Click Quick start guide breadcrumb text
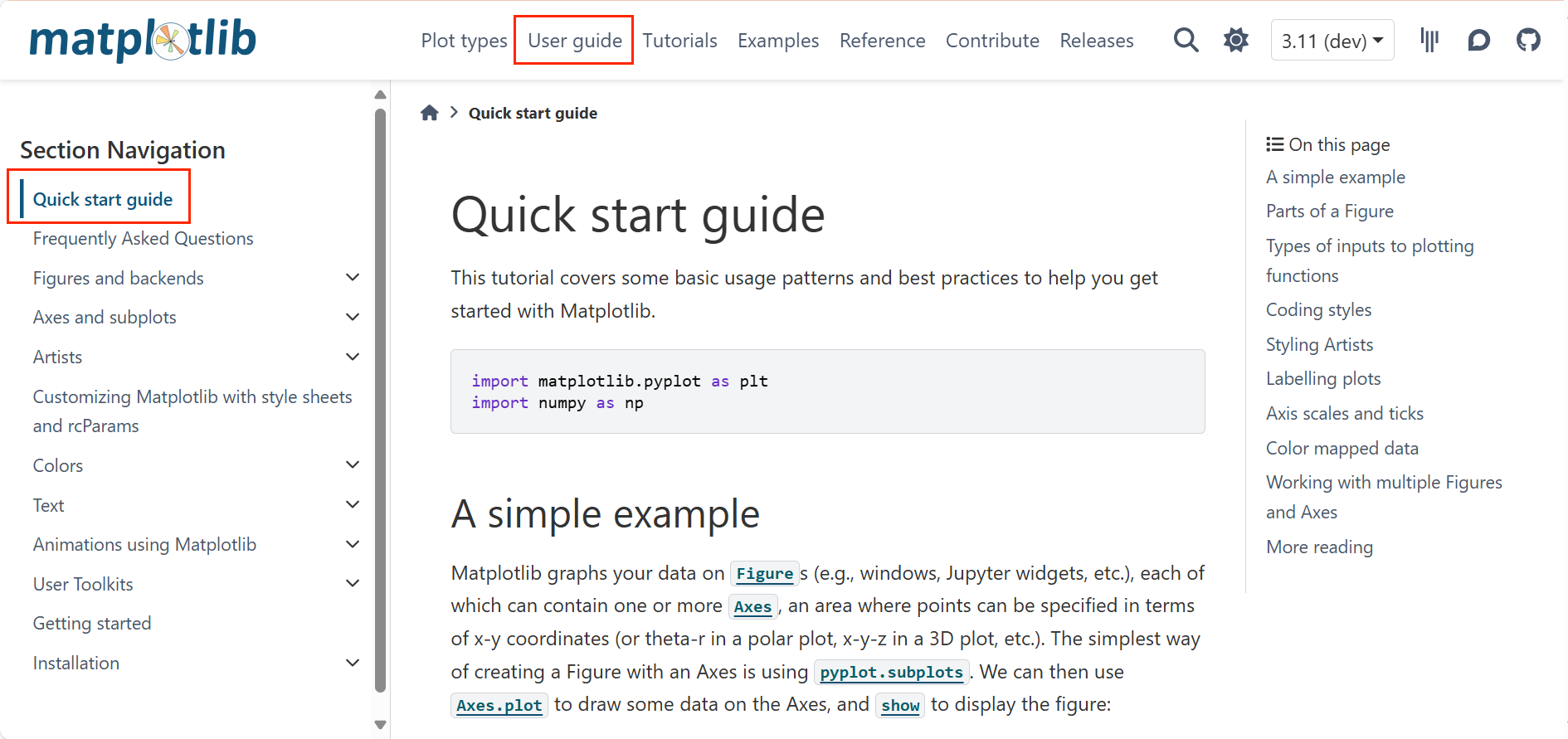 [x=533, y=113]
